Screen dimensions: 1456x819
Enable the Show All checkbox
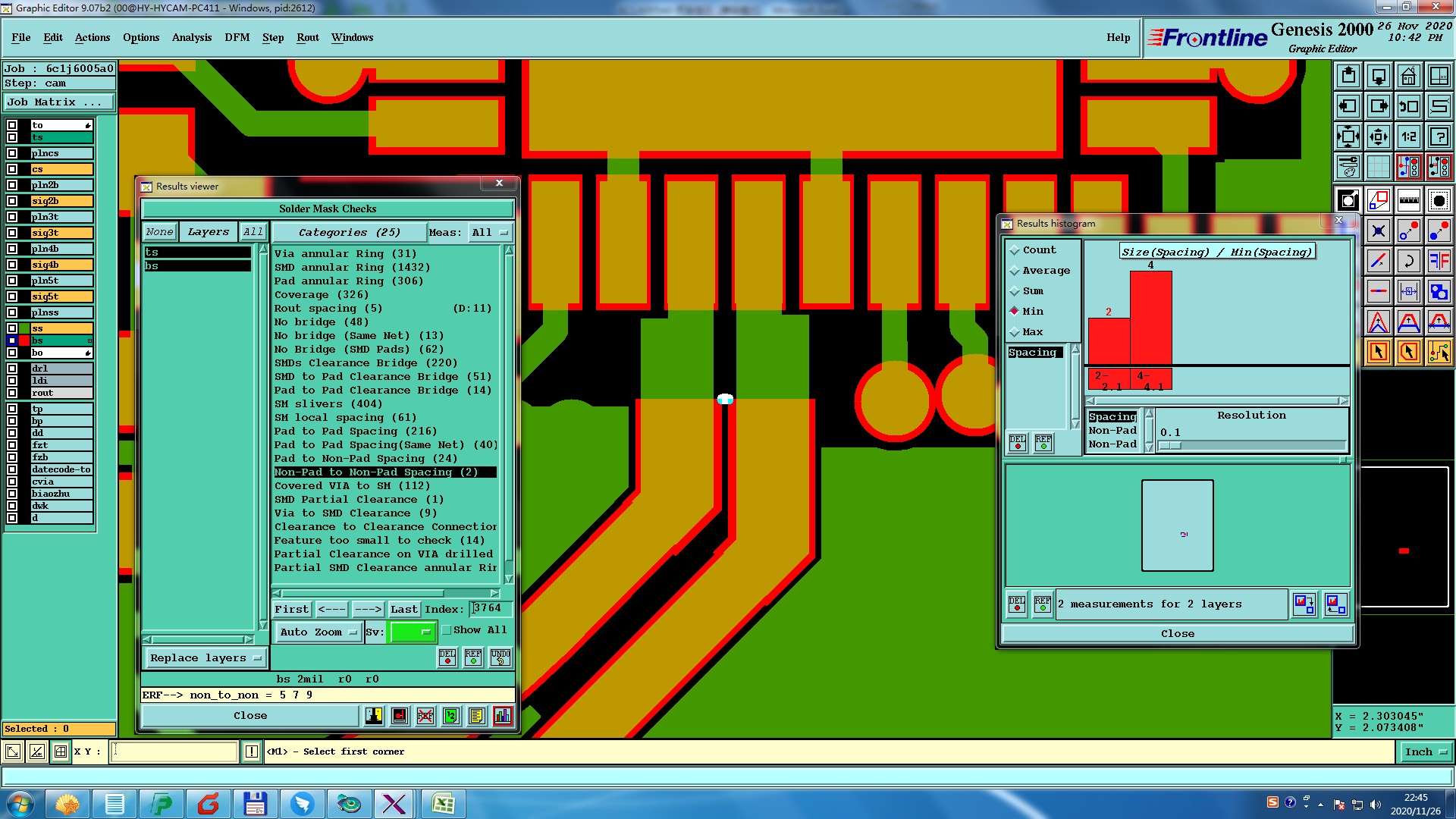pos(447,630)
